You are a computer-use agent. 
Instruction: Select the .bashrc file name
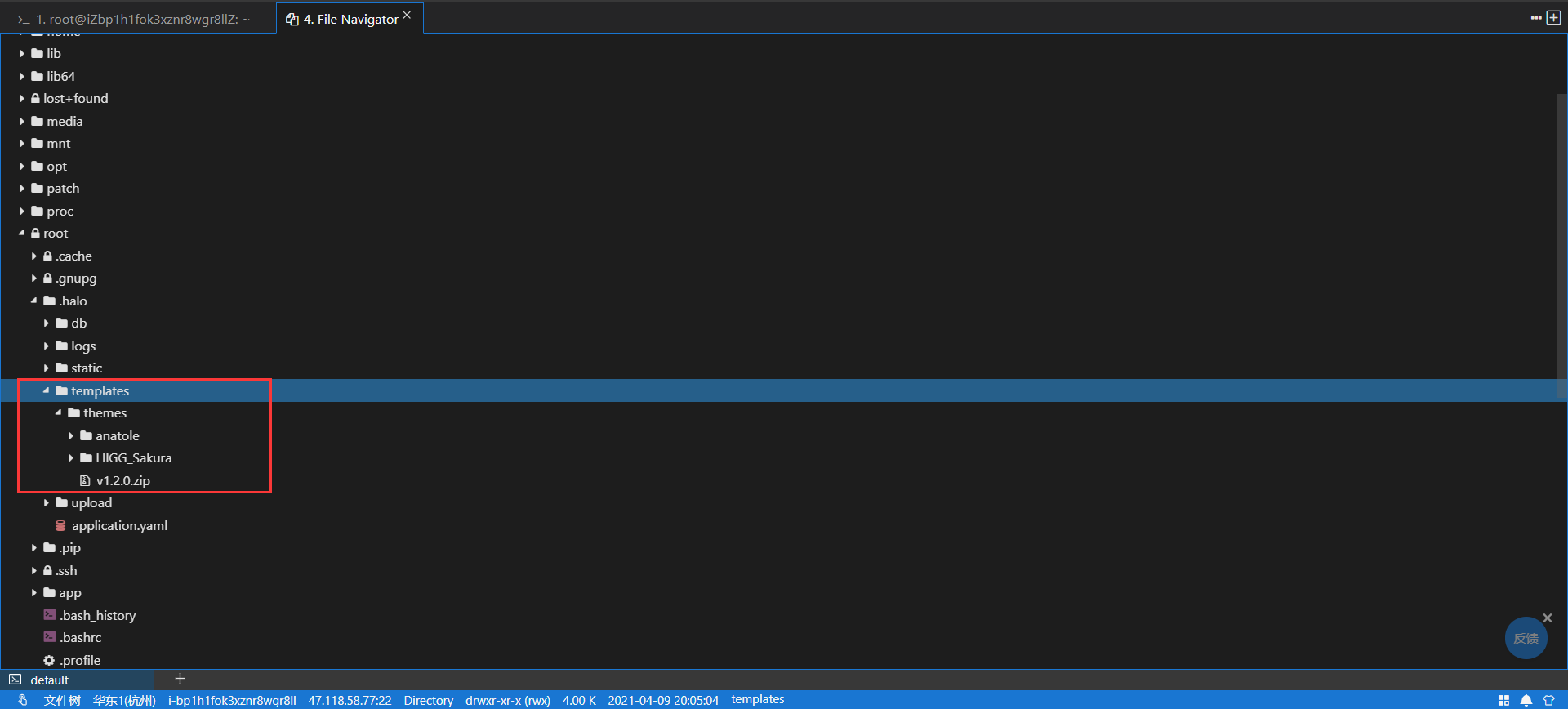point(80,637)
